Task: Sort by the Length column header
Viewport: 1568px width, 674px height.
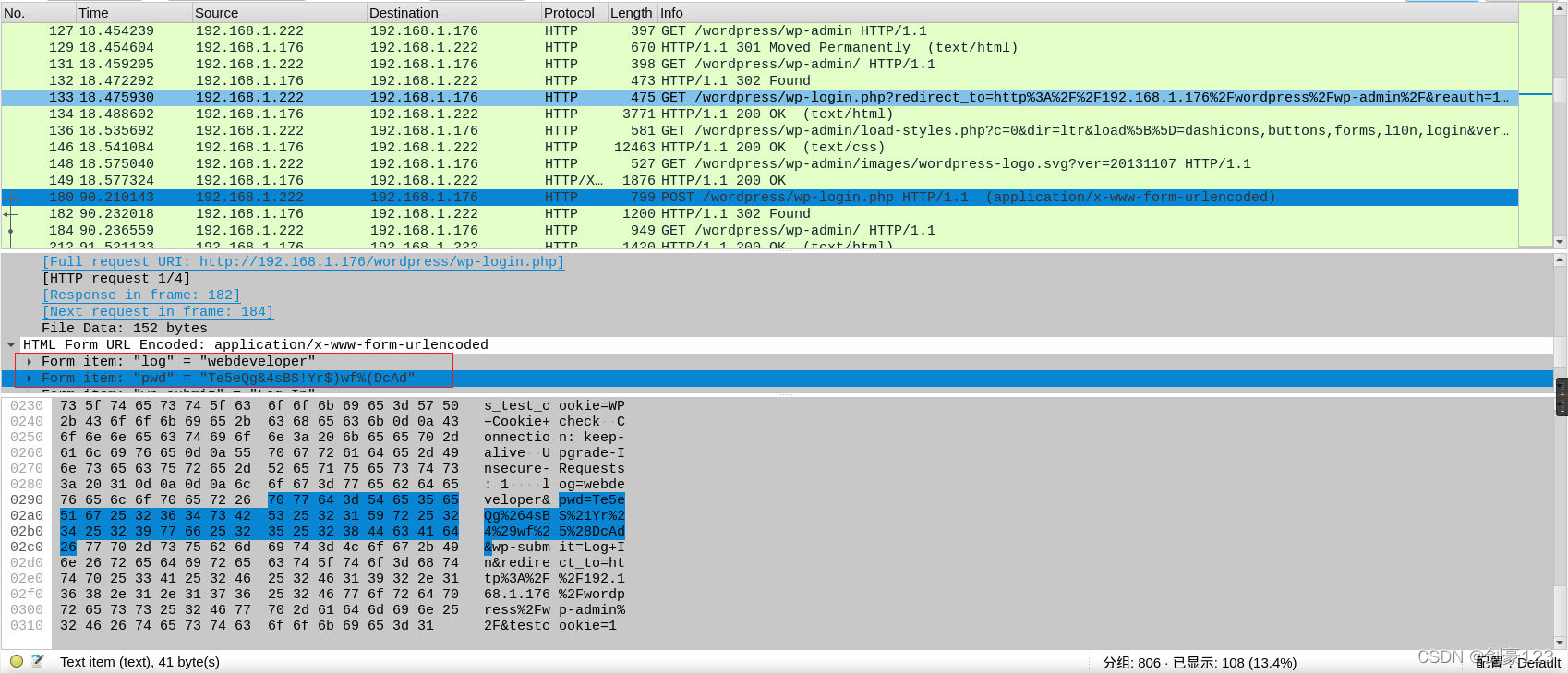Action: coord(632,13)
